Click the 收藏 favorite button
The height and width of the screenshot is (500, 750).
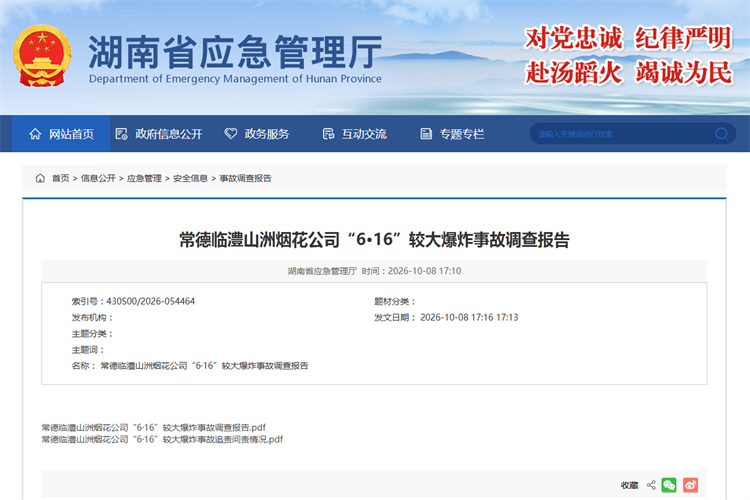click(x=629, y=485)
